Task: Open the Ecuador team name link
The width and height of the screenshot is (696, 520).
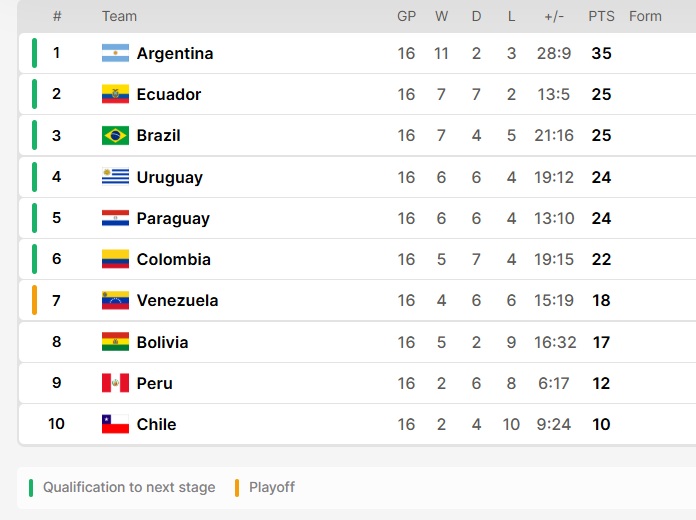Action: [x=169, y=94]
